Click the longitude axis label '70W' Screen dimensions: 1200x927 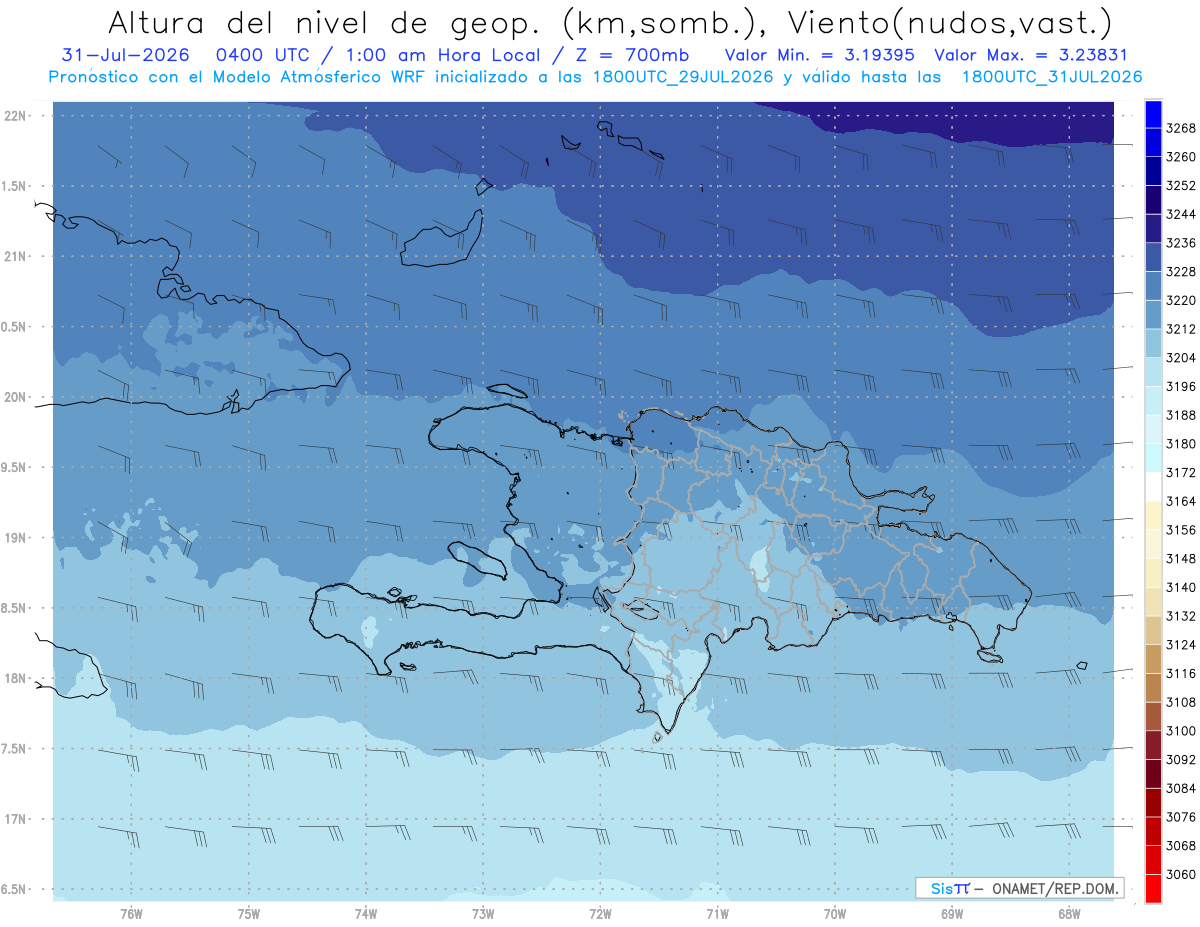coord(835,913)
